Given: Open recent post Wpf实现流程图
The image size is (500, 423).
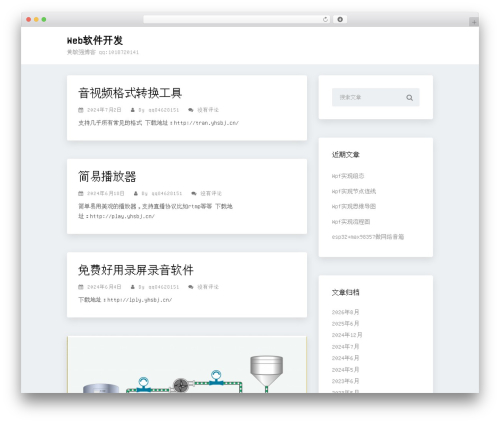Looking at the screenshot, I should [x=351, y=222].
